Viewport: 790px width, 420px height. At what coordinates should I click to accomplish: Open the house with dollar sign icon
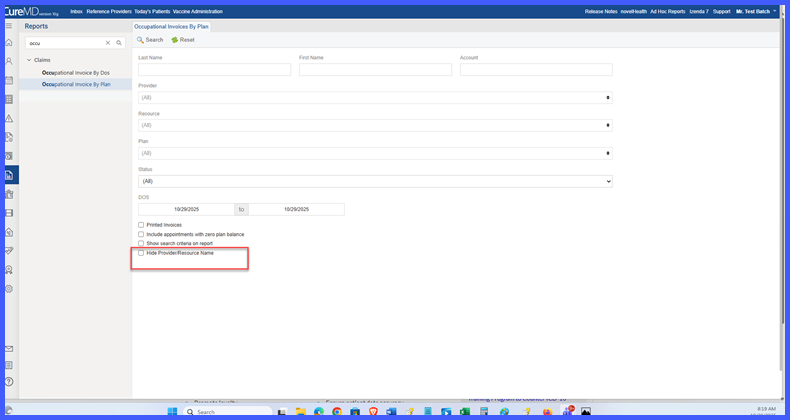(9, 232)
